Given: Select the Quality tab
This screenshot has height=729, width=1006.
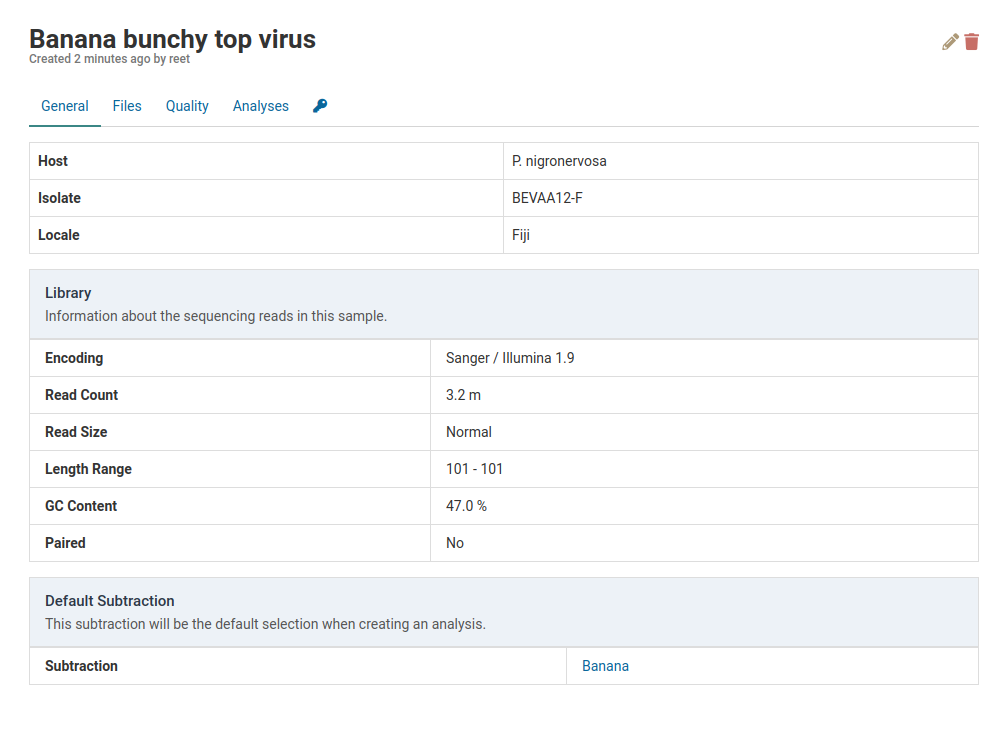Looking at the screenshot, I should point(187,106).
